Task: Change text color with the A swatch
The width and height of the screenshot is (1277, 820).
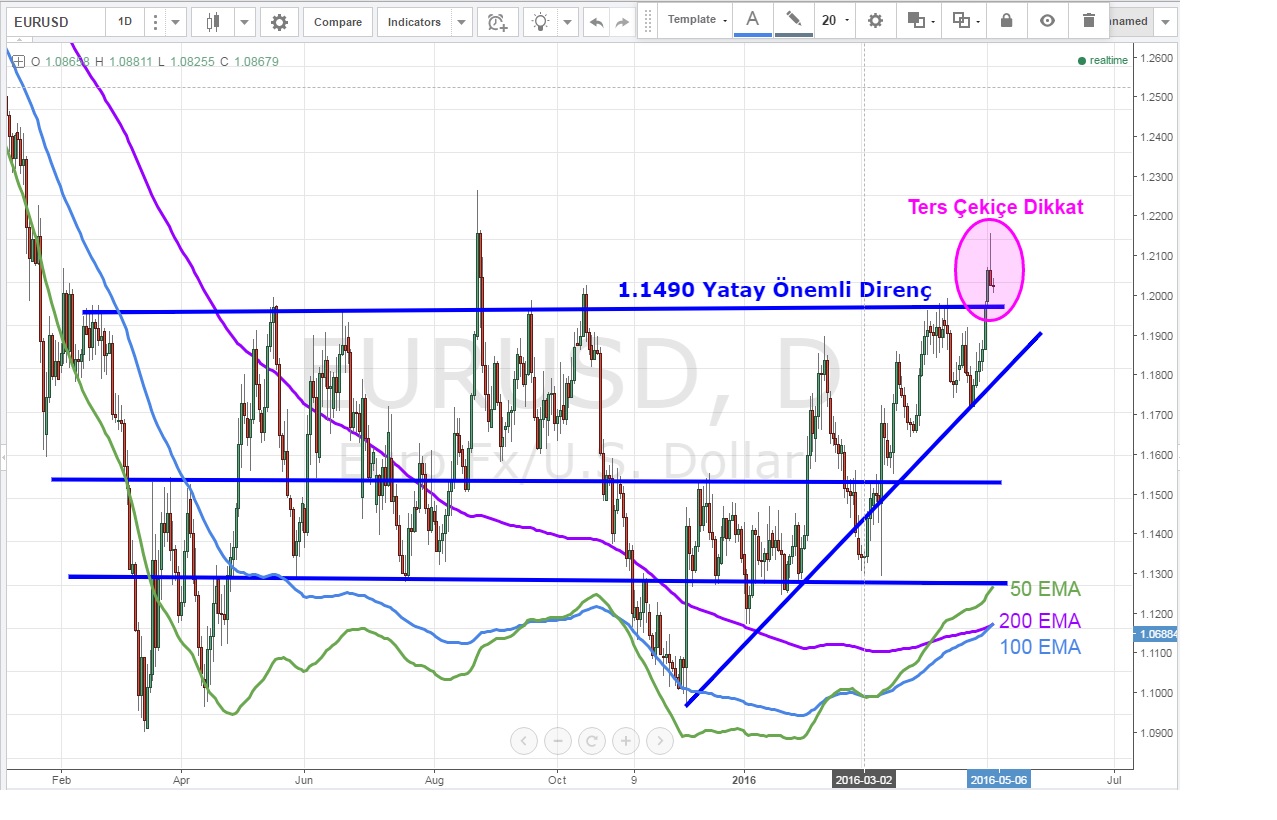Action: click(x=753, y=20)
